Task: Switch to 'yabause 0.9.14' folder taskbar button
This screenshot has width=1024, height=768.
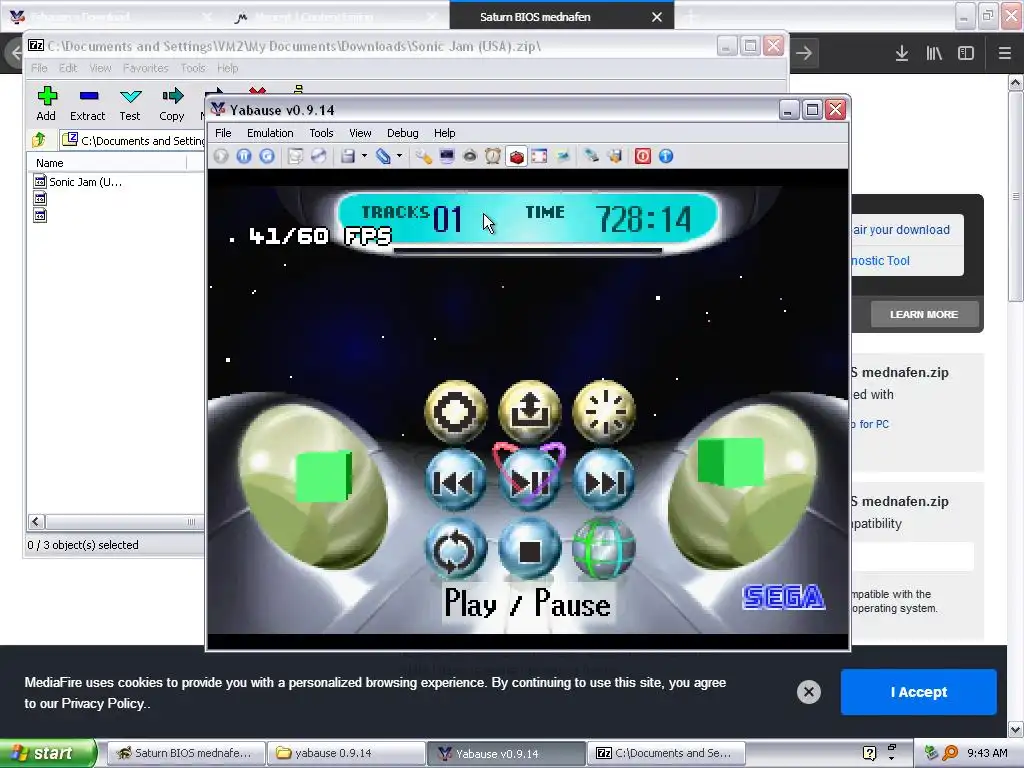Action: coord(346,753)
